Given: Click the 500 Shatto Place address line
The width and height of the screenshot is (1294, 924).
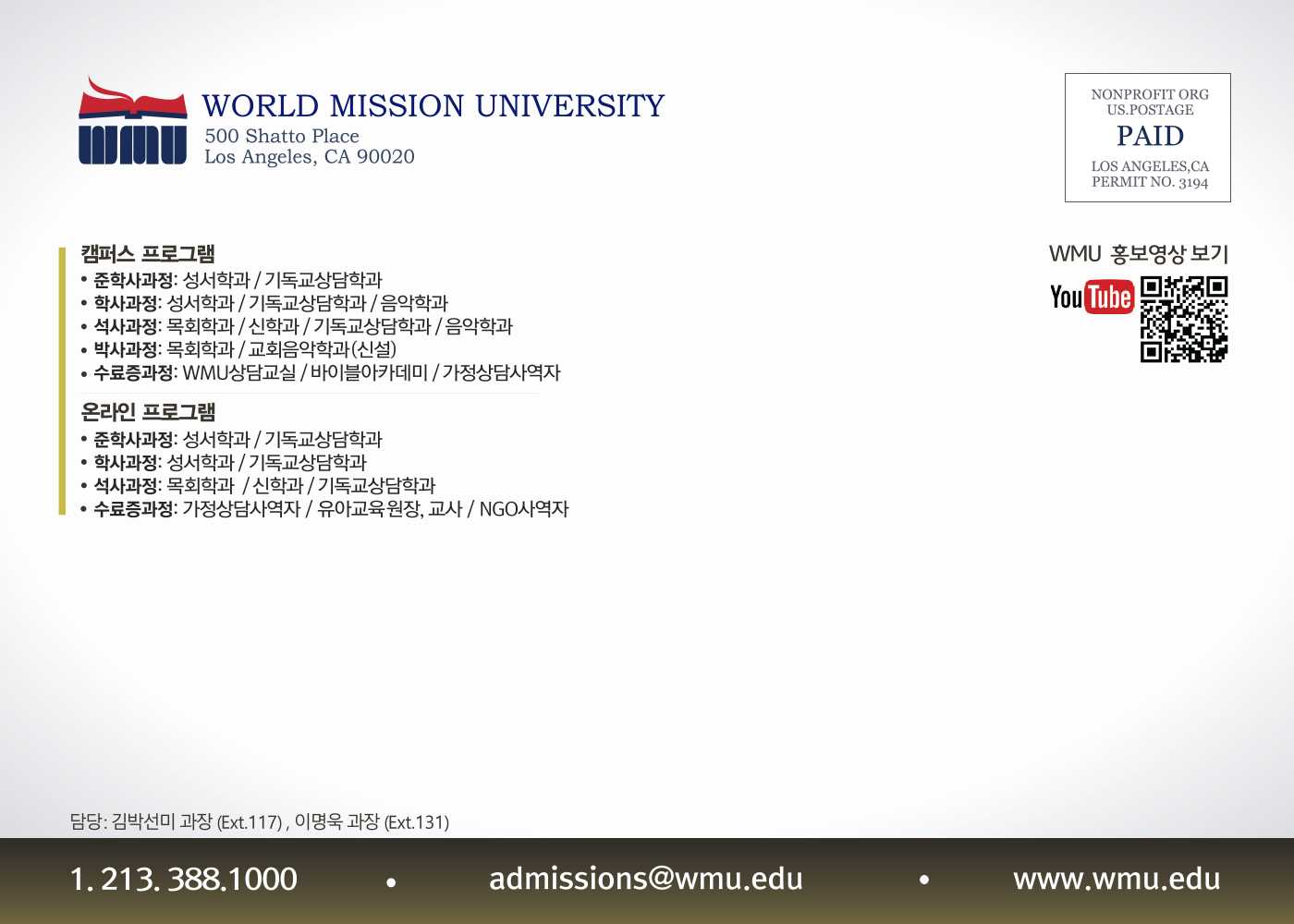Looking at the screenshot, I should click(x=282, y=136).
